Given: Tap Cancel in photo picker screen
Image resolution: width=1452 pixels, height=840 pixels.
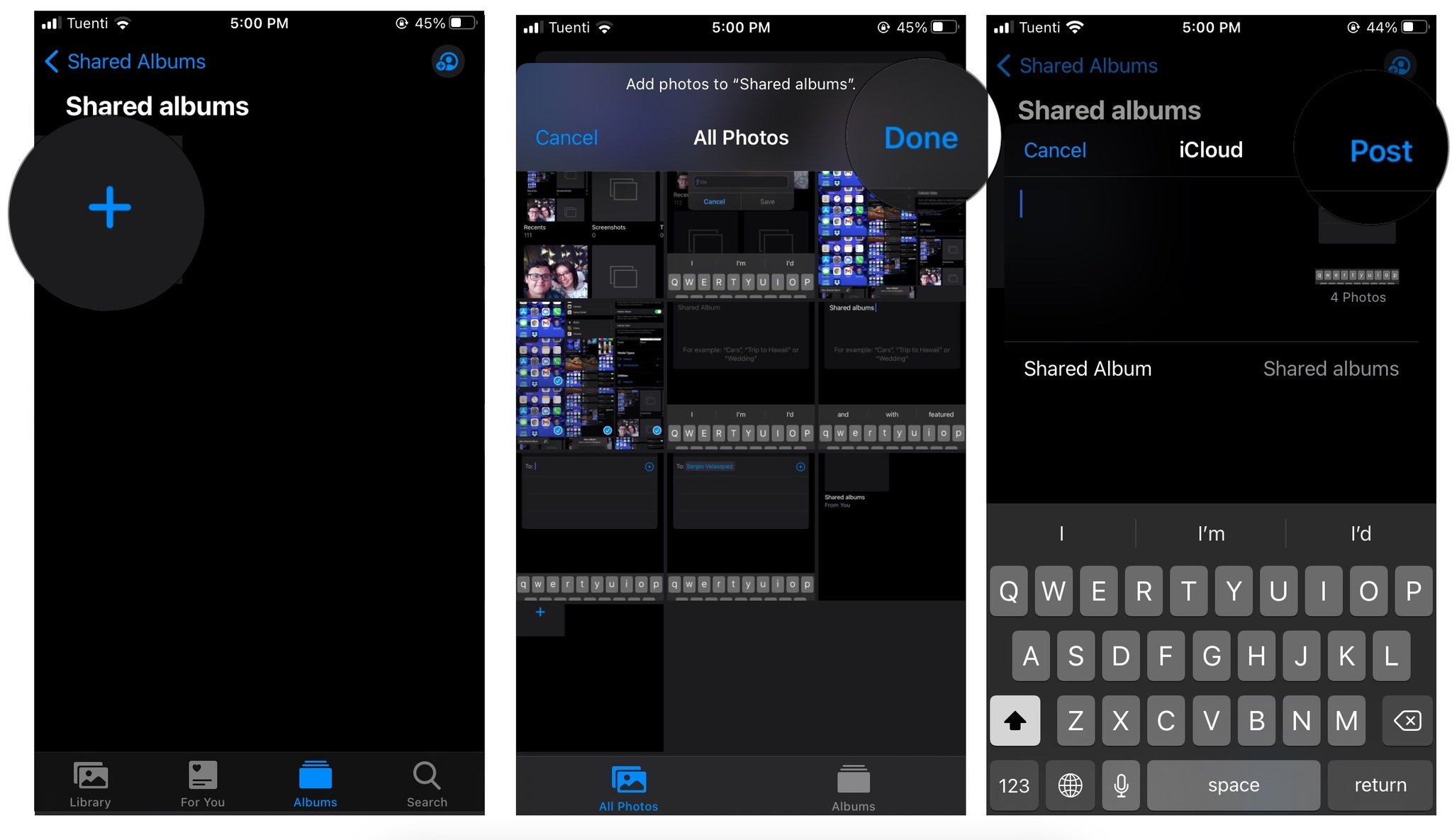Looking at the screenshot, I should coord(567,136).
